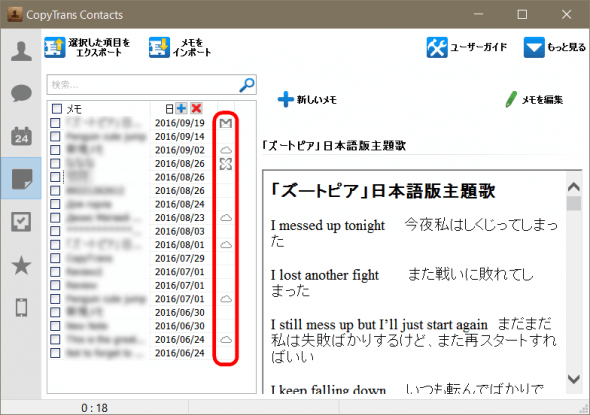Check the note dated 2016/08/23
Screen dimensions: 590x415
click(x=55, y=217)
